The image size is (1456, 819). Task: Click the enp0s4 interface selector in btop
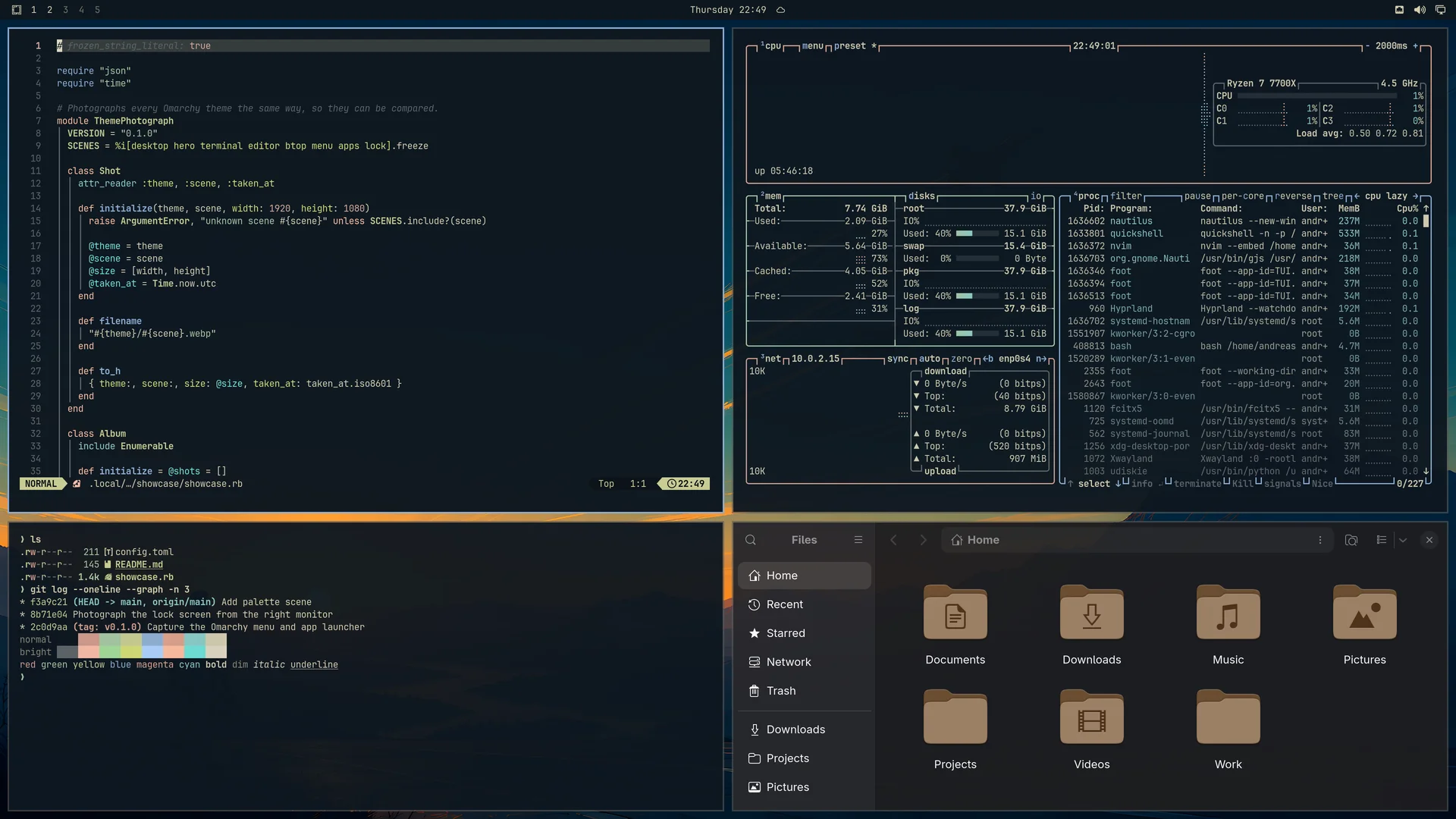point(1015,359)
